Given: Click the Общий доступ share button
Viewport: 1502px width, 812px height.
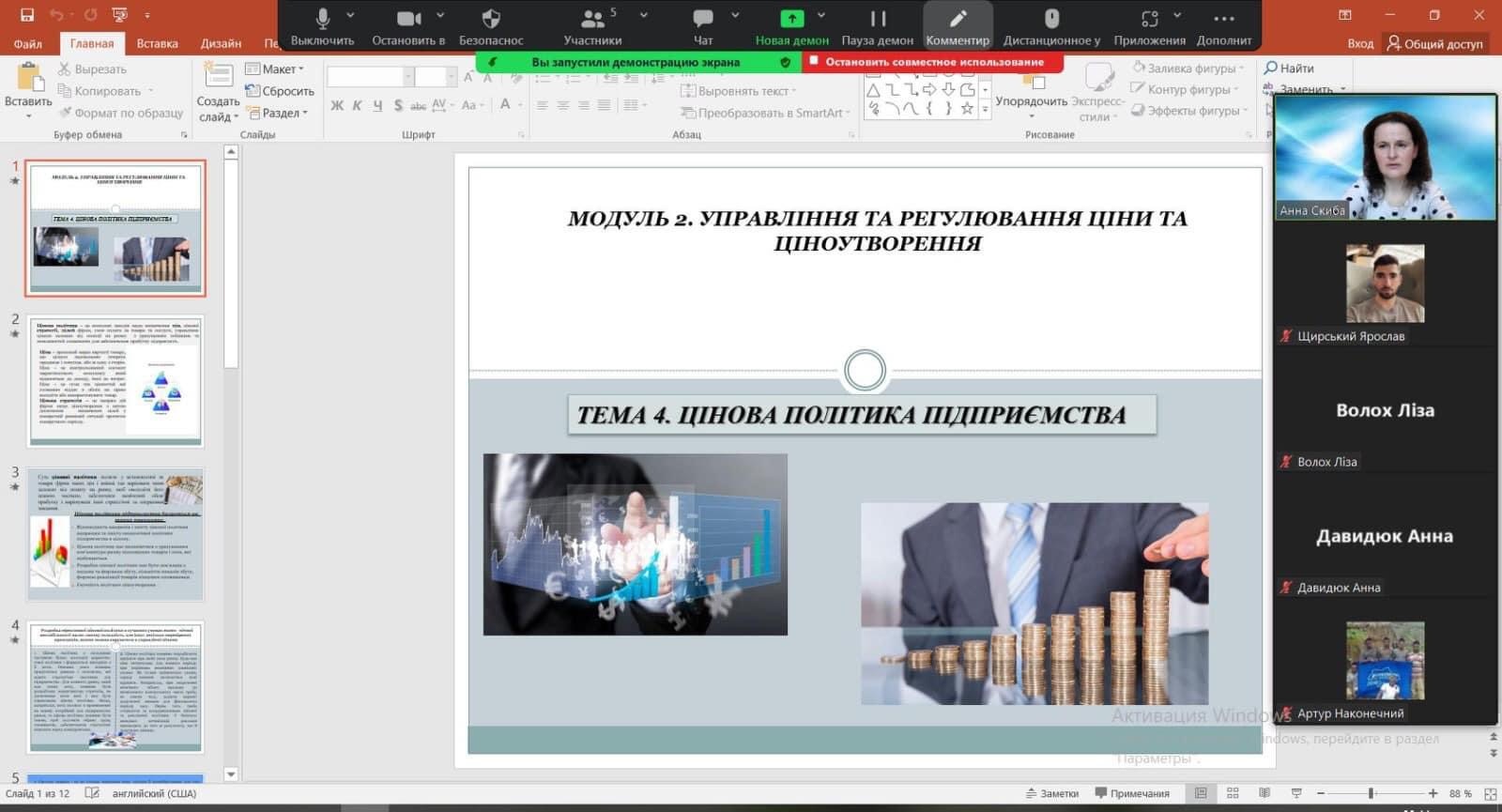Looking at the screenshot, I should 1436,43.
